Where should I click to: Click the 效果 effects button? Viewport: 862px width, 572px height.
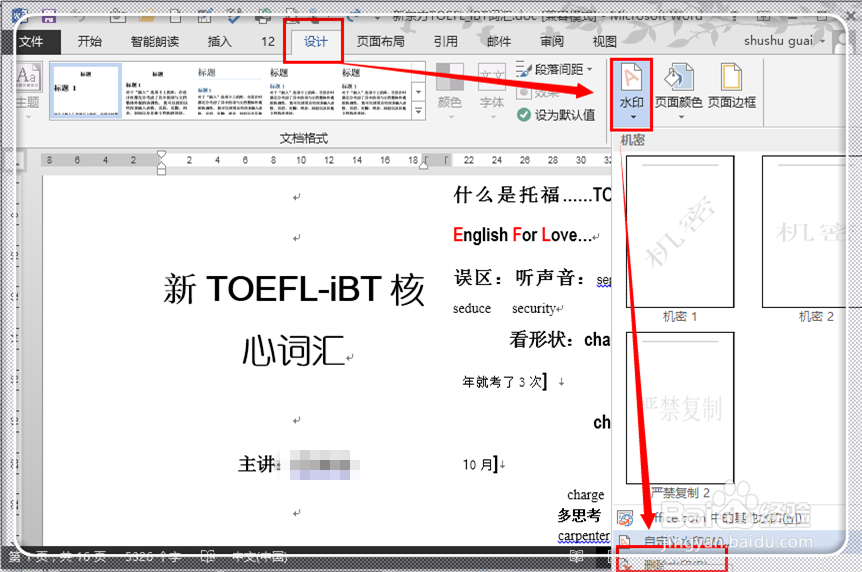pos(539,92)
